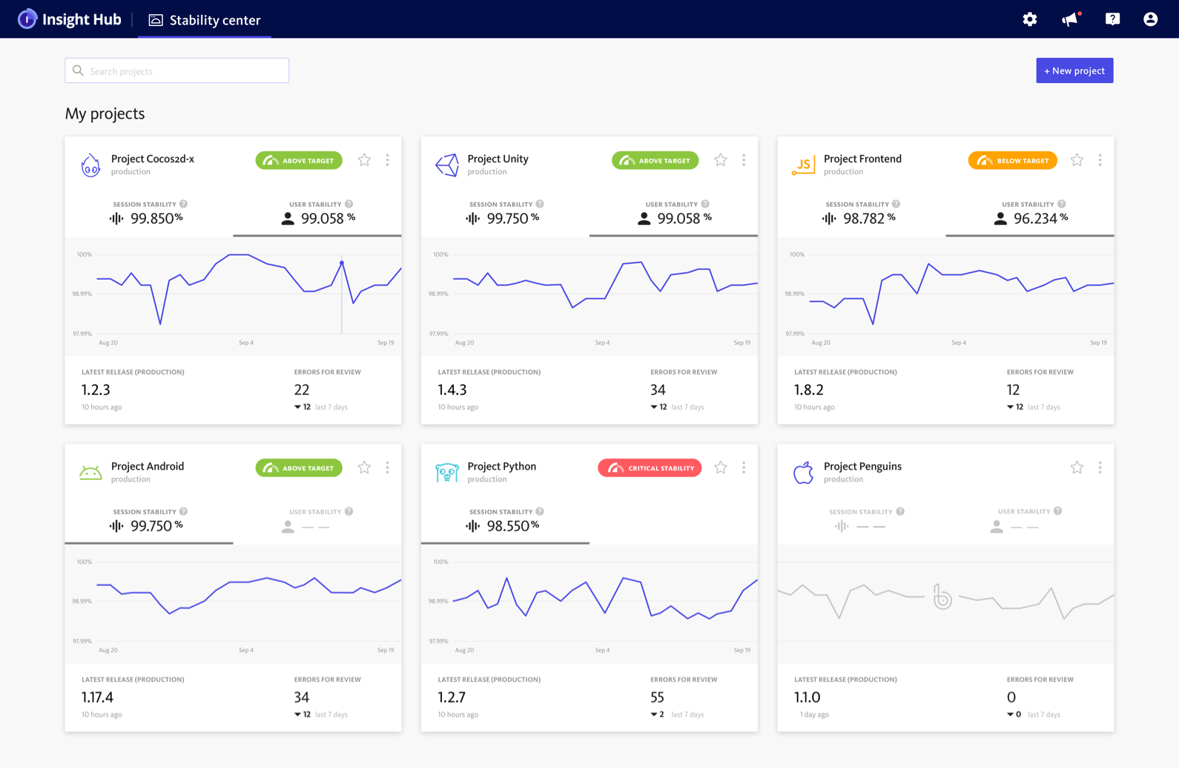Screen dimensions: 1179x768
Task: Click the Critical Stability badge on Project Python
Action: tap(649, 466)
